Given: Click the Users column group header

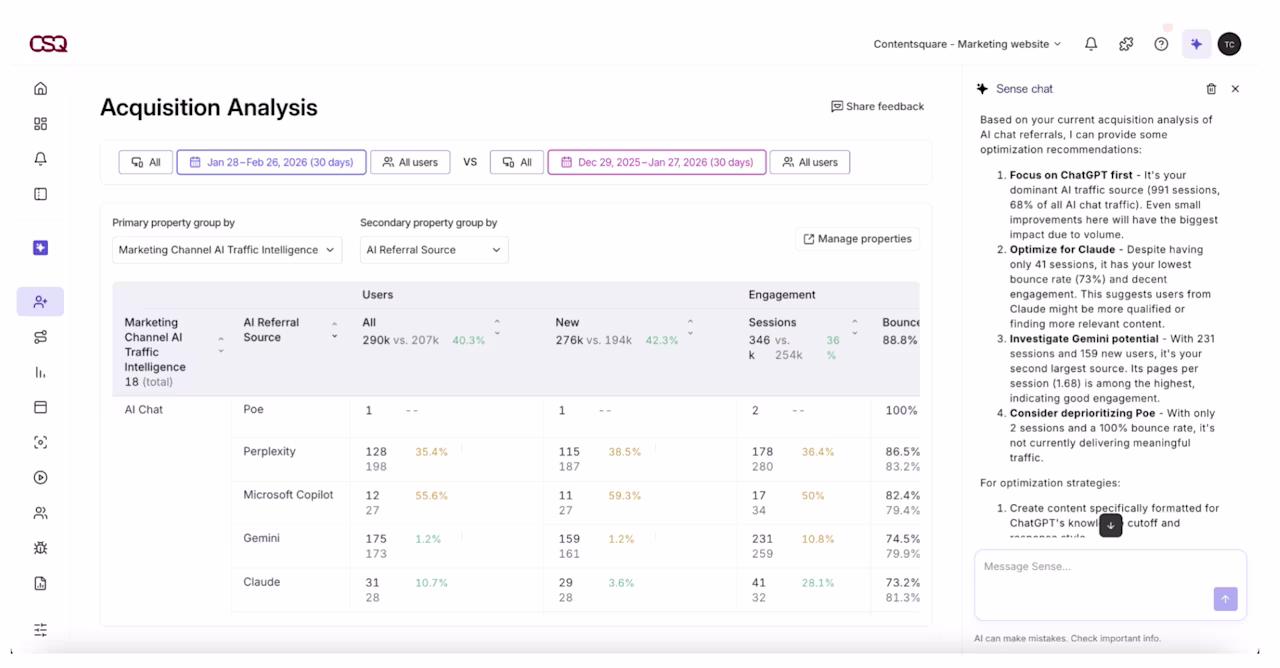Looking at the screenshot, I should [x=377, y=295].
